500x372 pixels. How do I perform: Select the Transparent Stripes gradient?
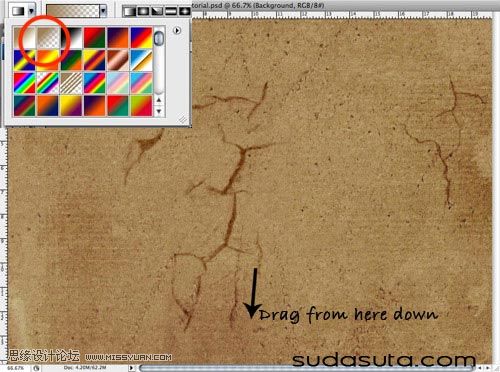click(x=71, y=83)
